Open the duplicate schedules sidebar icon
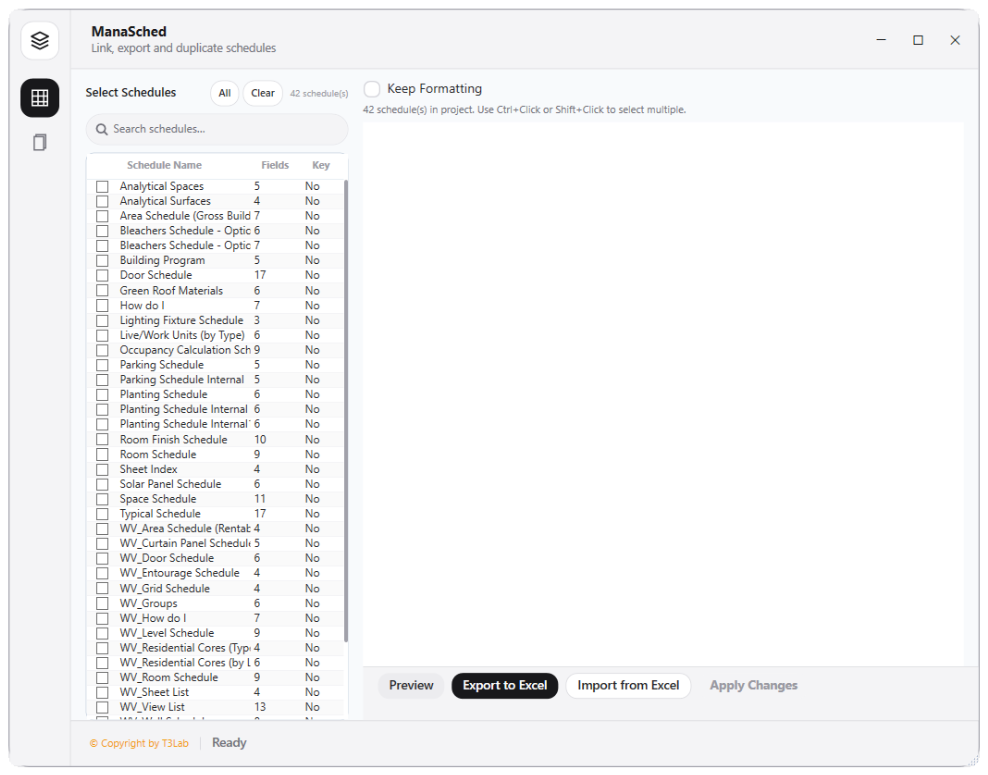 point(40,142)
